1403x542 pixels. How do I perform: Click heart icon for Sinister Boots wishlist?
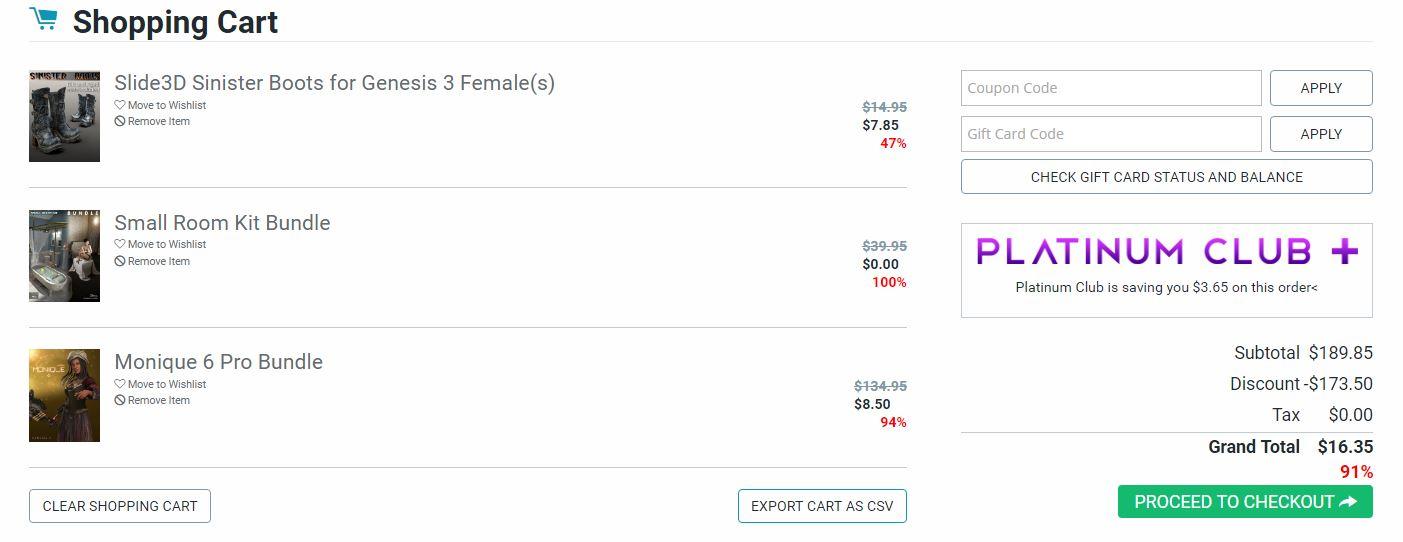coord(120,105)
